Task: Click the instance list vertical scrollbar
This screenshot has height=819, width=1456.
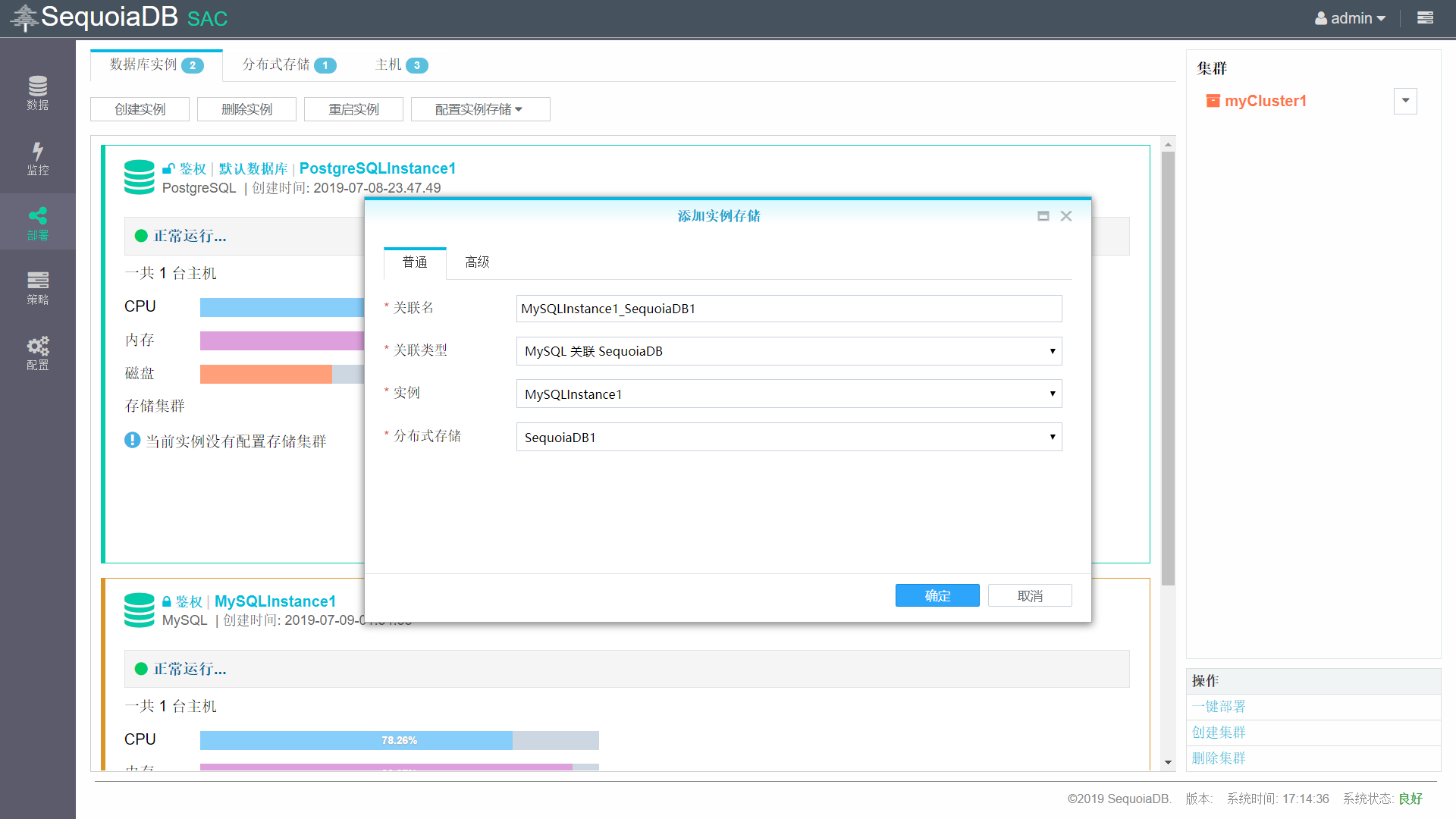Action: click(x=1168, y=369)
